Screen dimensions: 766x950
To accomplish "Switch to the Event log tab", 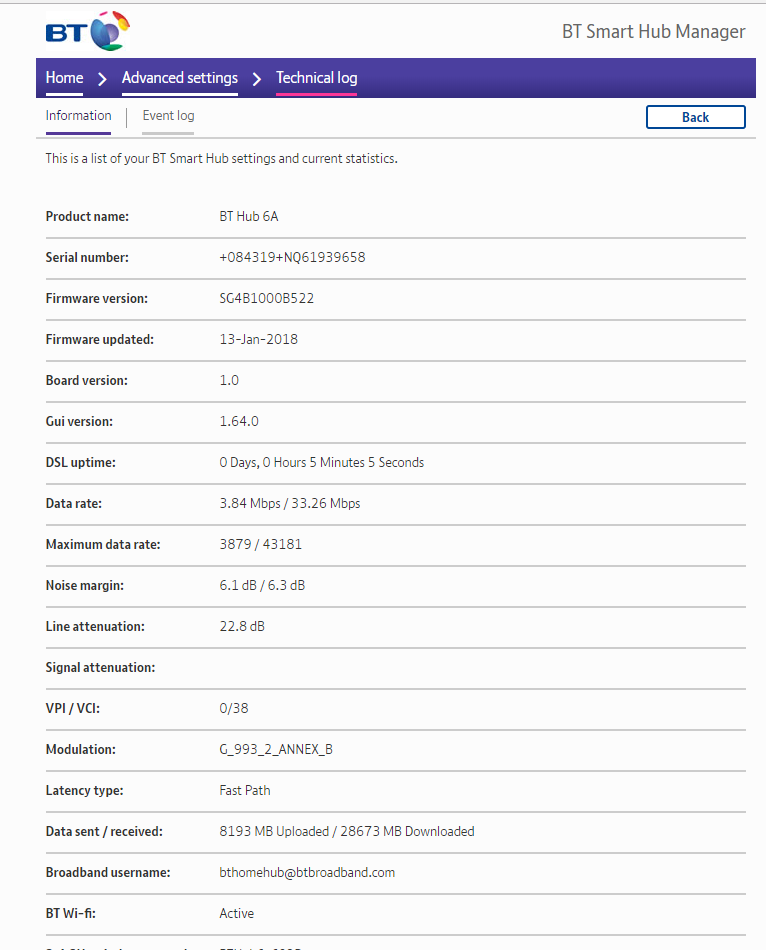I will [168, 116].
